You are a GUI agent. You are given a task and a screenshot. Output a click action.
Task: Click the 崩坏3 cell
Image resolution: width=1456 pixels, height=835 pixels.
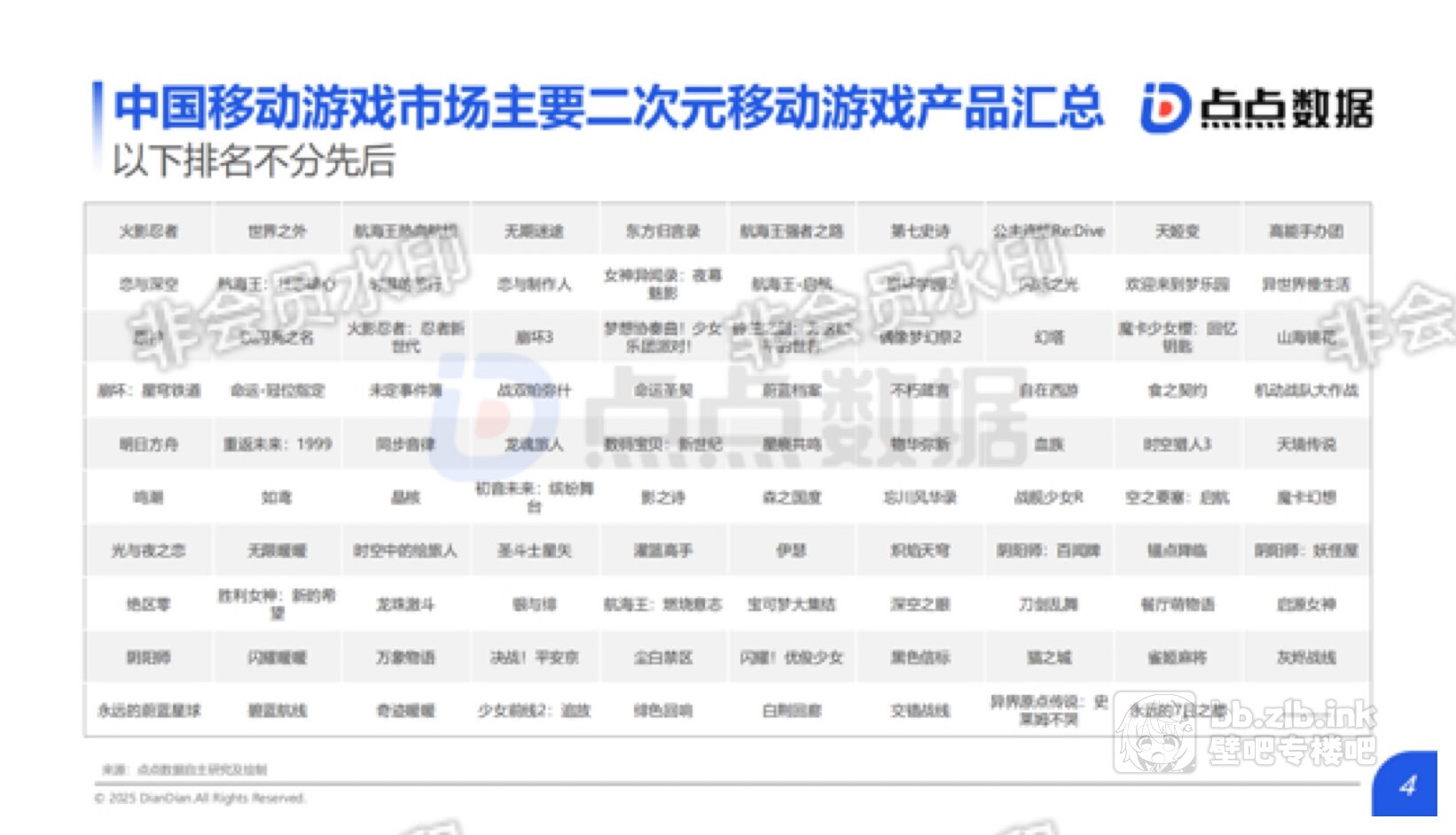[x=534, y=338]
